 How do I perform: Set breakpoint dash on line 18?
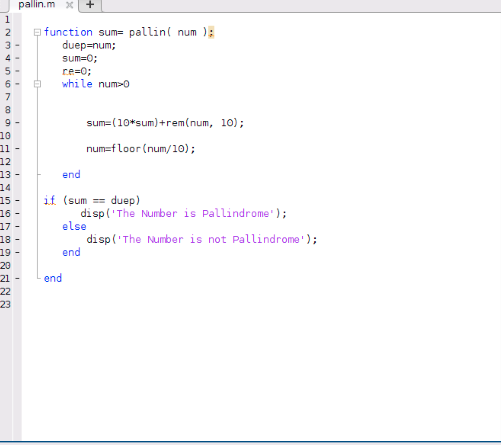point(17,240)
